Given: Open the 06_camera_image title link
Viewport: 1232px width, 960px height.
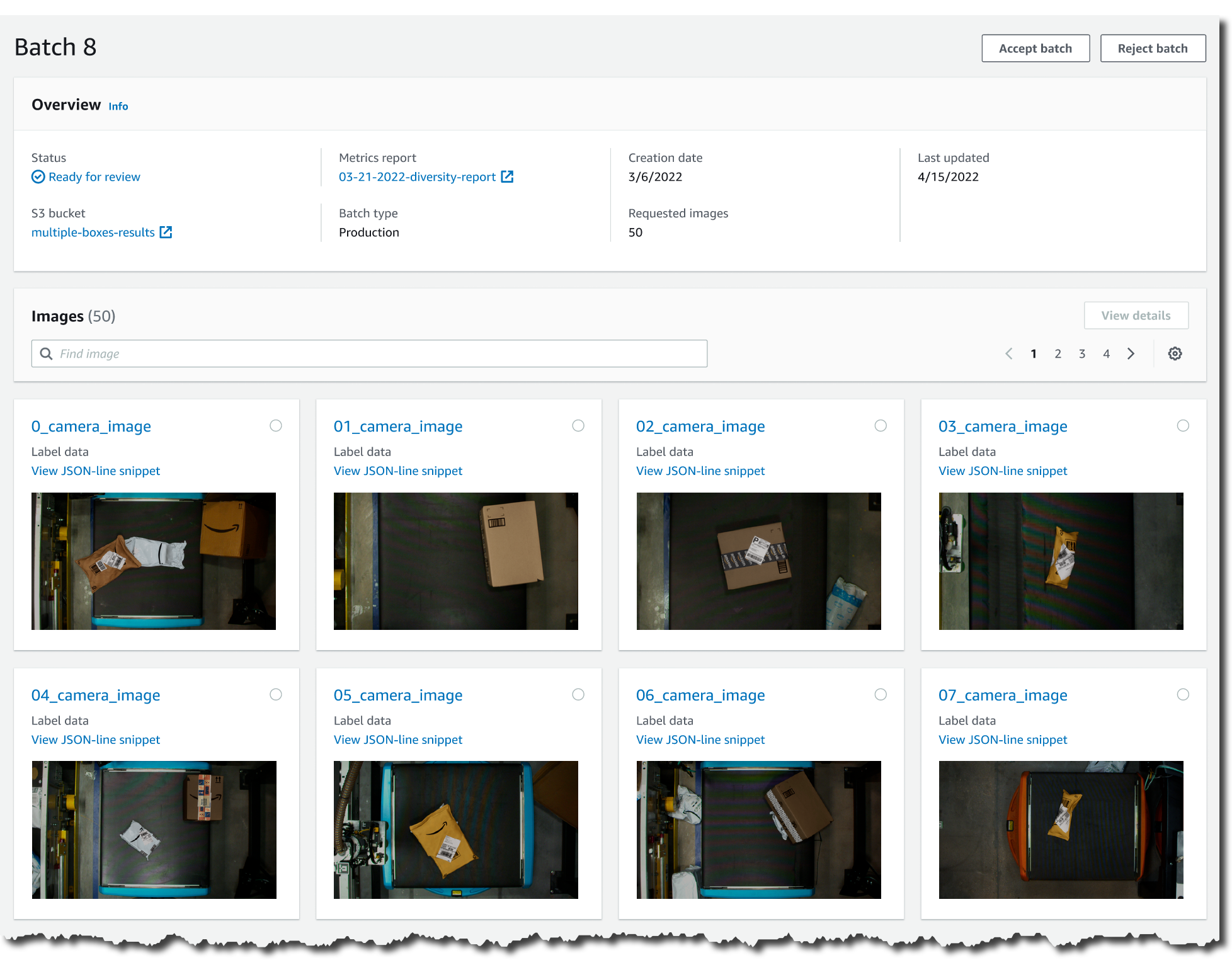Looking at the screenshot, I should 700,695.
